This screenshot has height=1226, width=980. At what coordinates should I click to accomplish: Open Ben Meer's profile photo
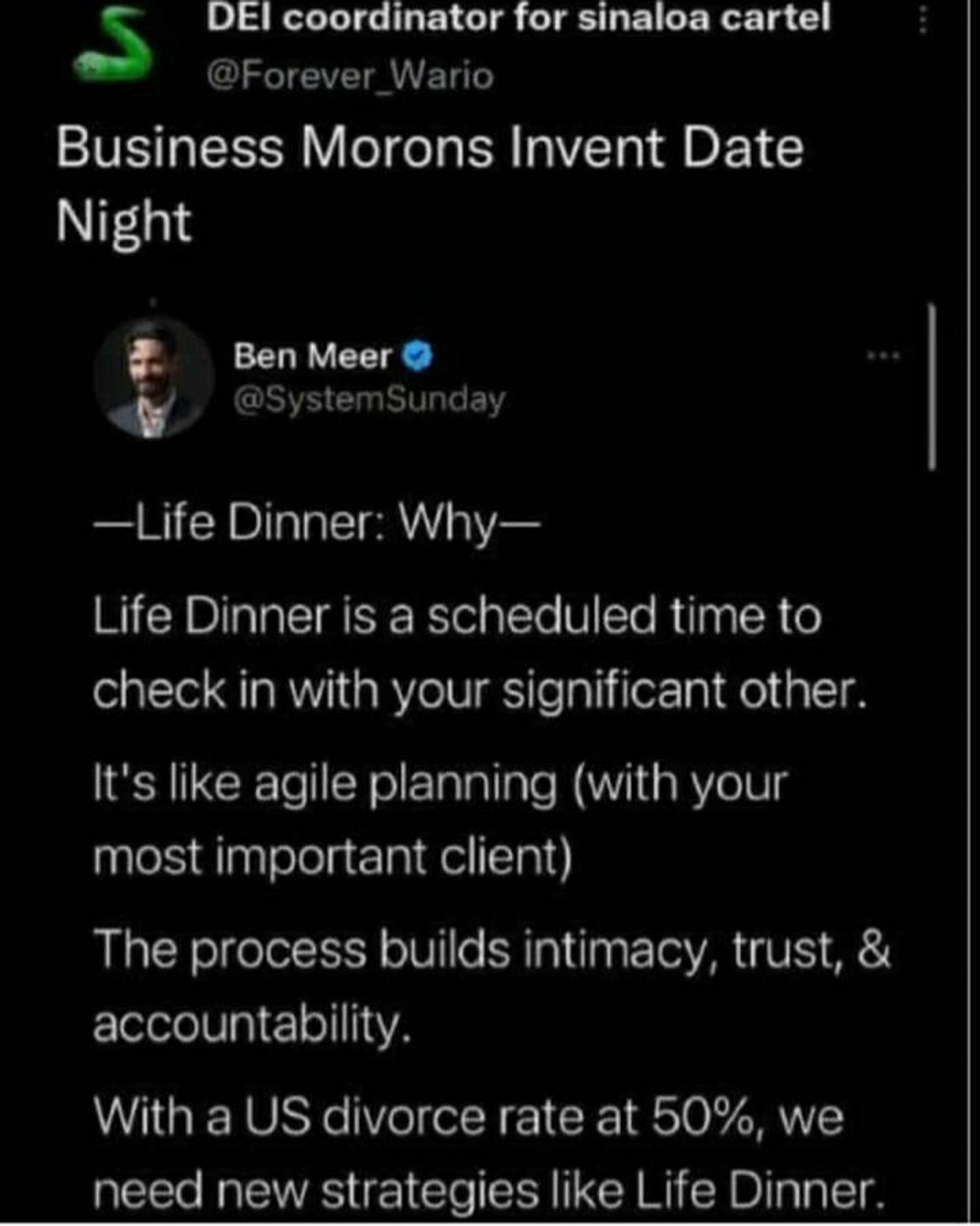coord(154,377)
